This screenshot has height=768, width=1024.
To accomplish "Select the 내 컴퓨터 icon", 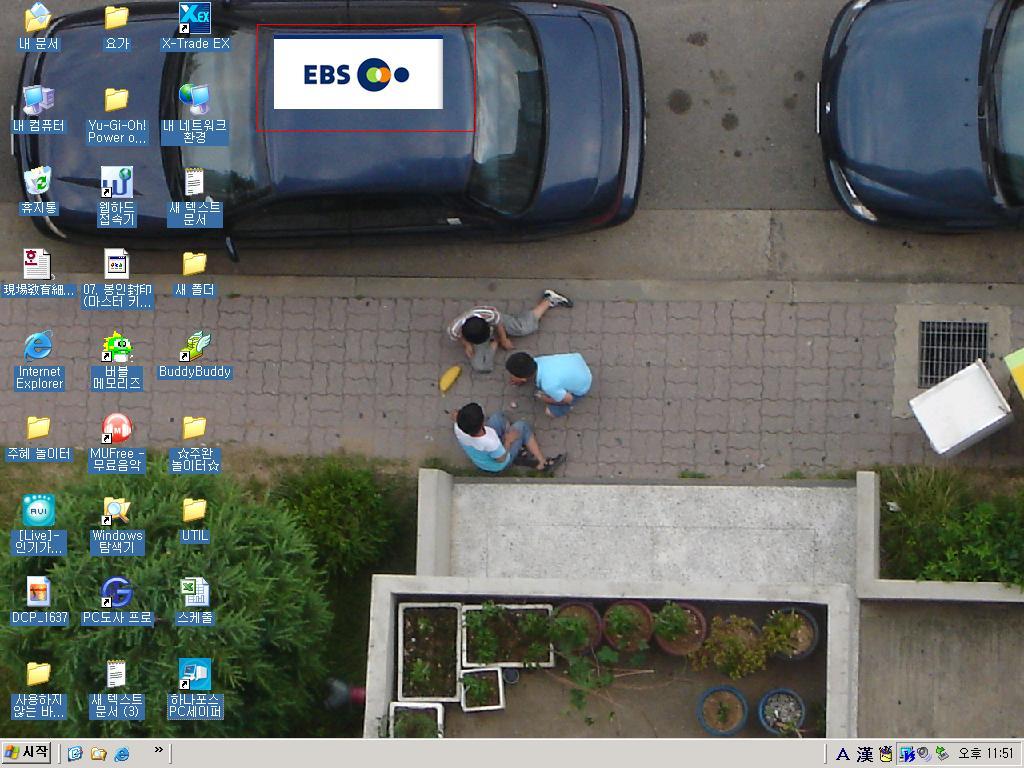I will click(x=39, y=108).
